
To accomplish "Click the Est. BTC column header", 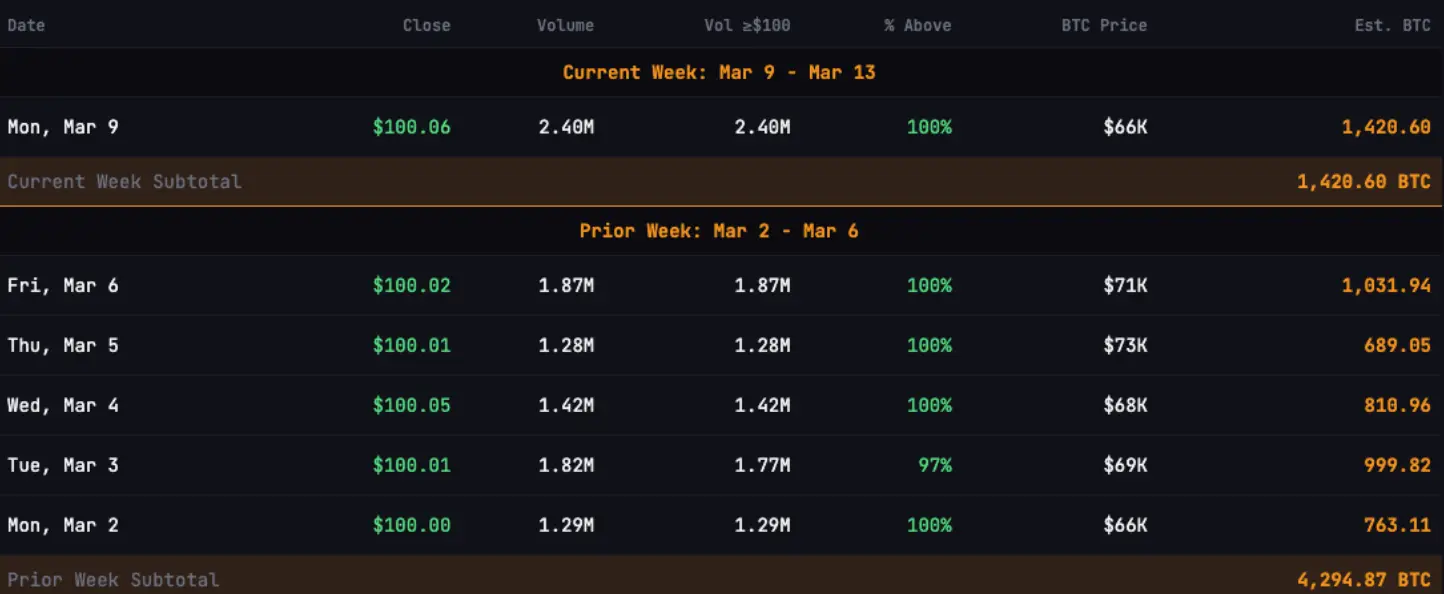I will tap(1393, 25).
